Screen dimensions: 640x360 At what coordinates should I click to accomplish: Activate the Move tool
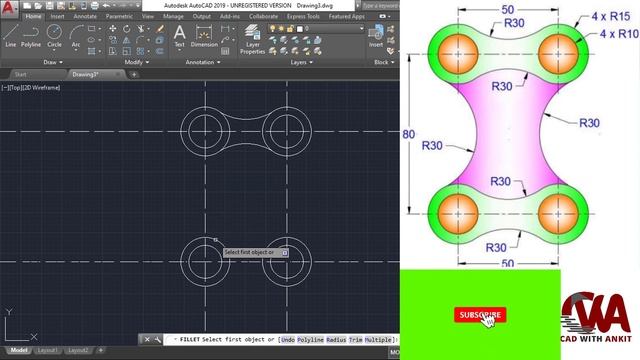tap(113, 29)
